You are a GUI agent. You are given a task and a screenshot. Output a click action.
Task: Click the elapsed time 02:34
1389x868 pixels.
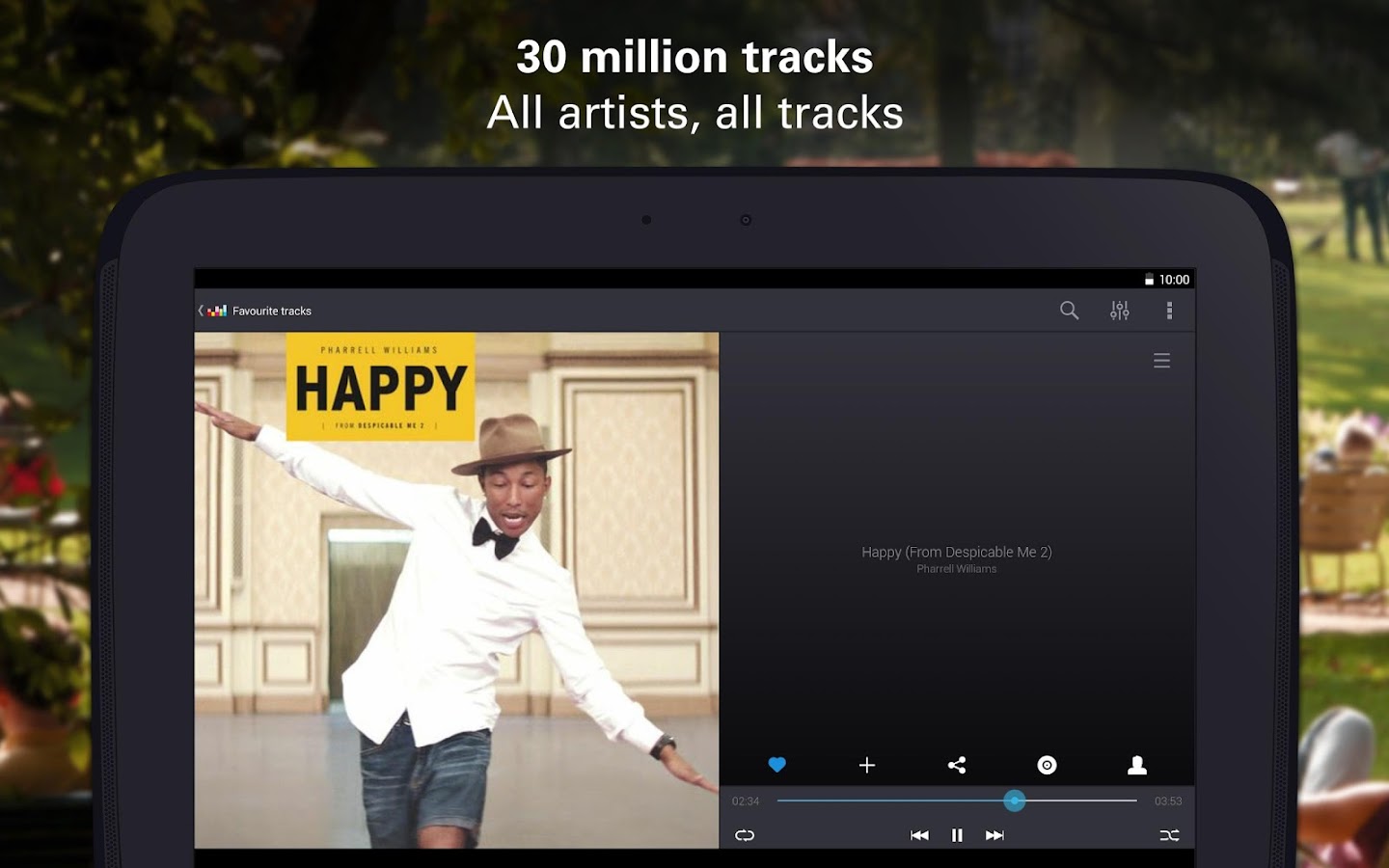746,801
